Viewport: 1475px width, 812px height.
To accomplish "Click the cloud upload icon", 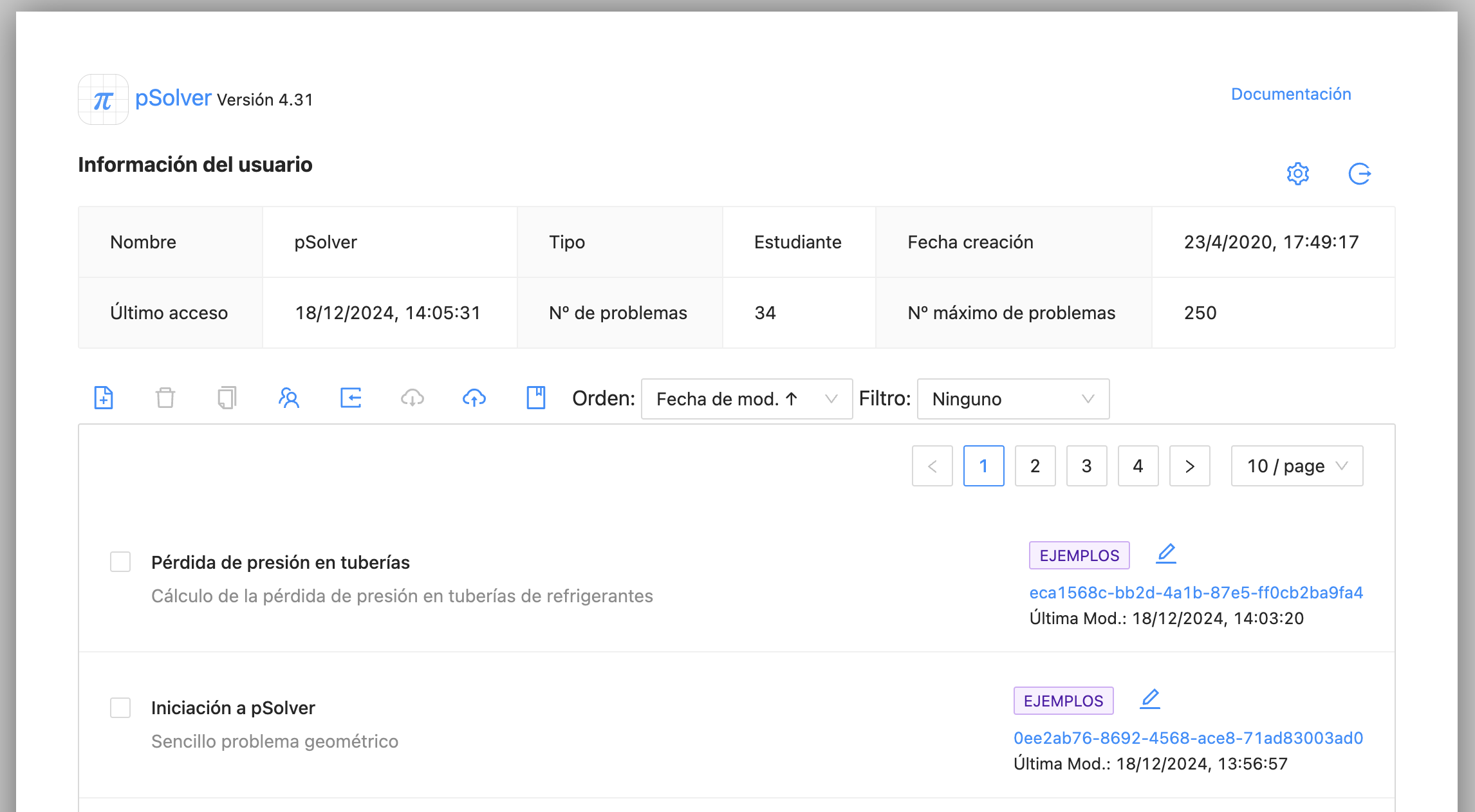I will tap(474, 398).
